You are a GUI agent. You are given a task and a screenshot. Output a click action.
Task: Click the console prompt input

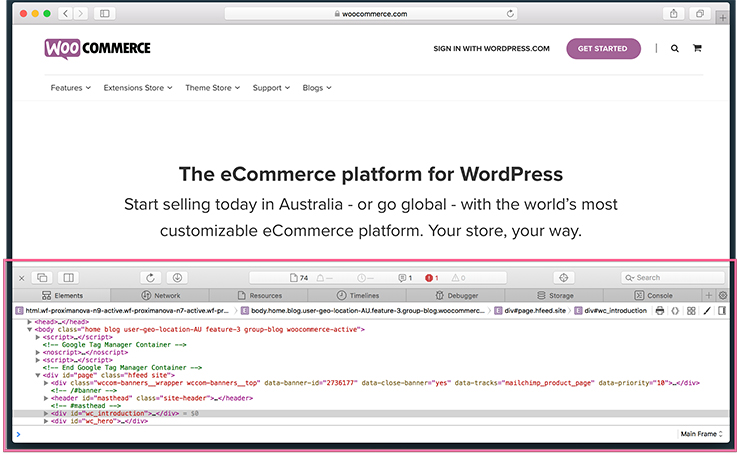(347, 434)
